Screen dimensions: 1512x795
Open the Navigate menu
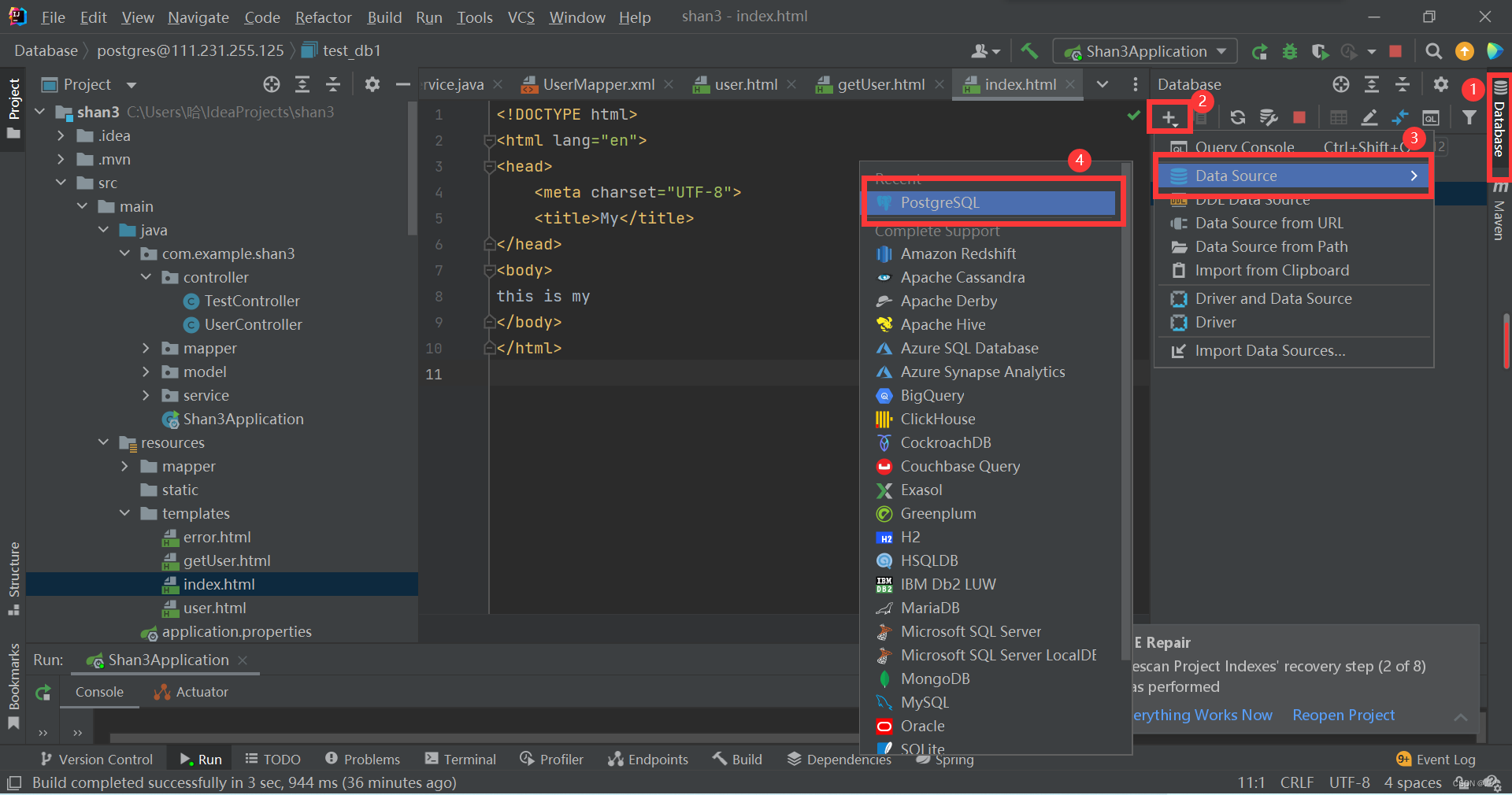click(198, 17)
